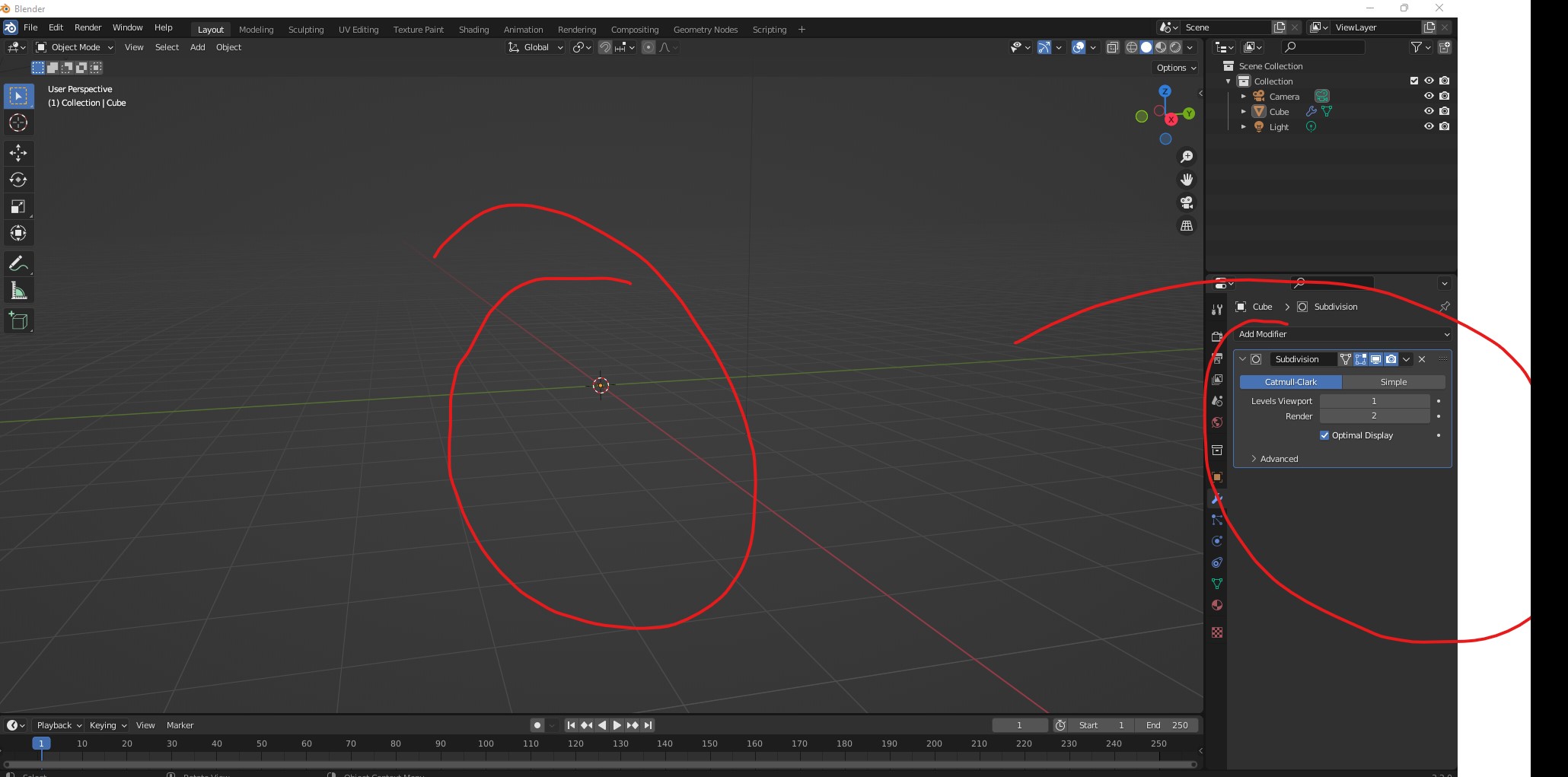Open the Render menu

[x=88, y=27]
